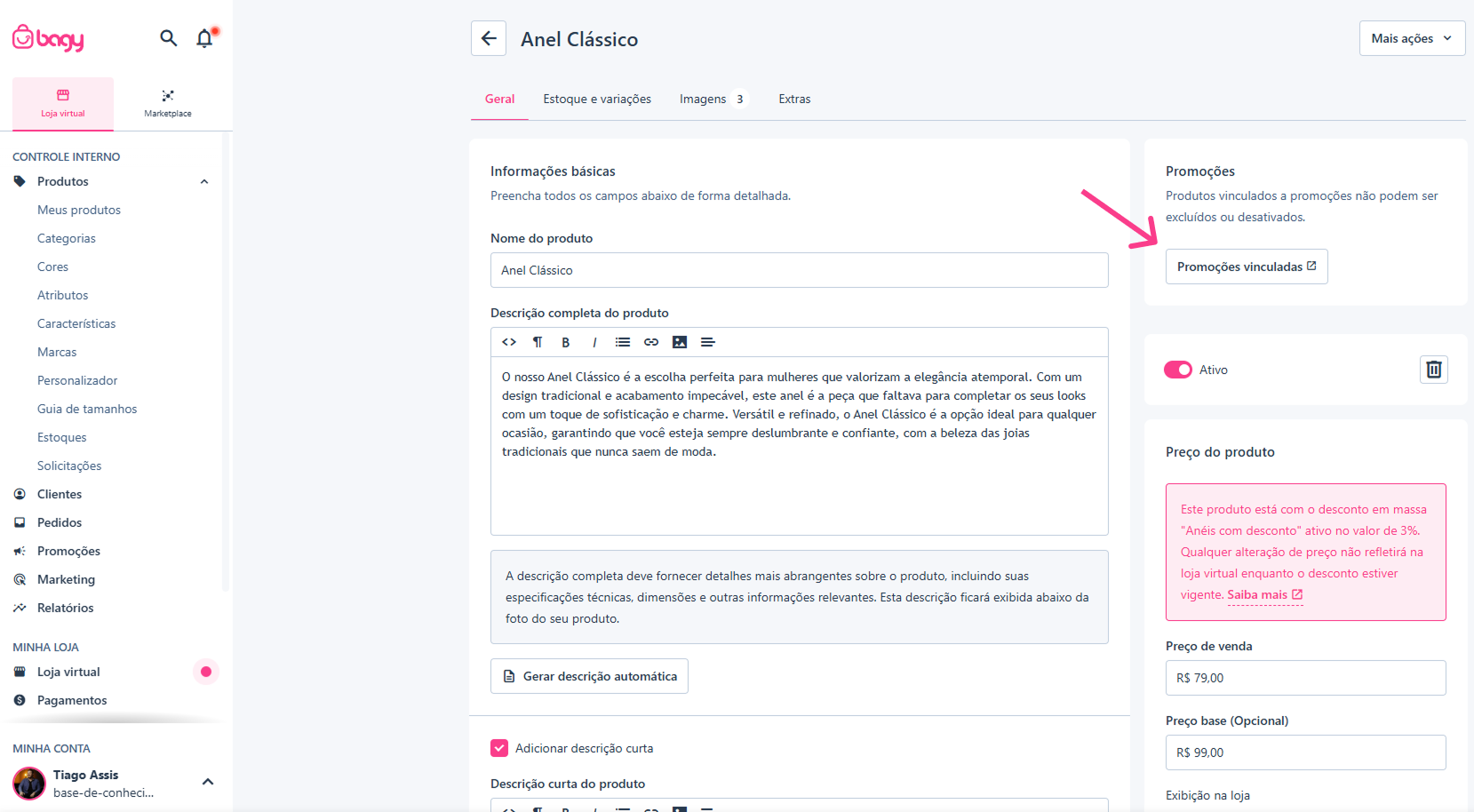Apply bold formatting in description editor

point(566,342)
